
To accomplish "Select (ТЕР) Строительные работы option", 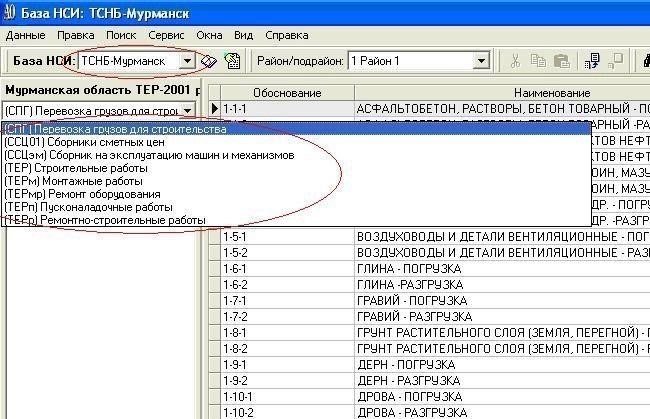I will pos(297,168).
